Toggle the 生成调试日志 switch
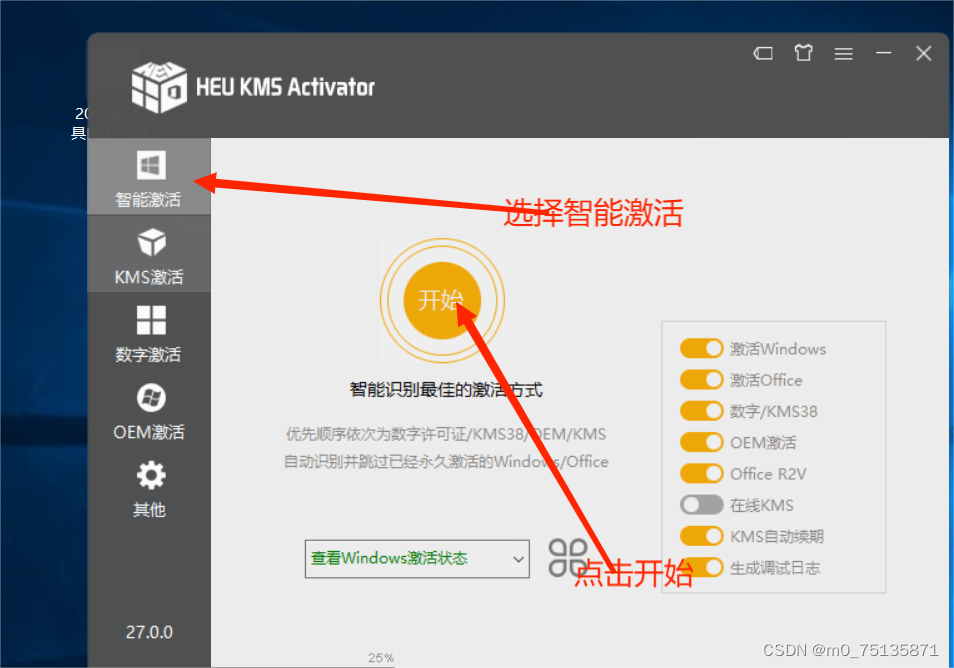Image resolution: width=954 pixels, height=668 pixels. coord(702,567)
